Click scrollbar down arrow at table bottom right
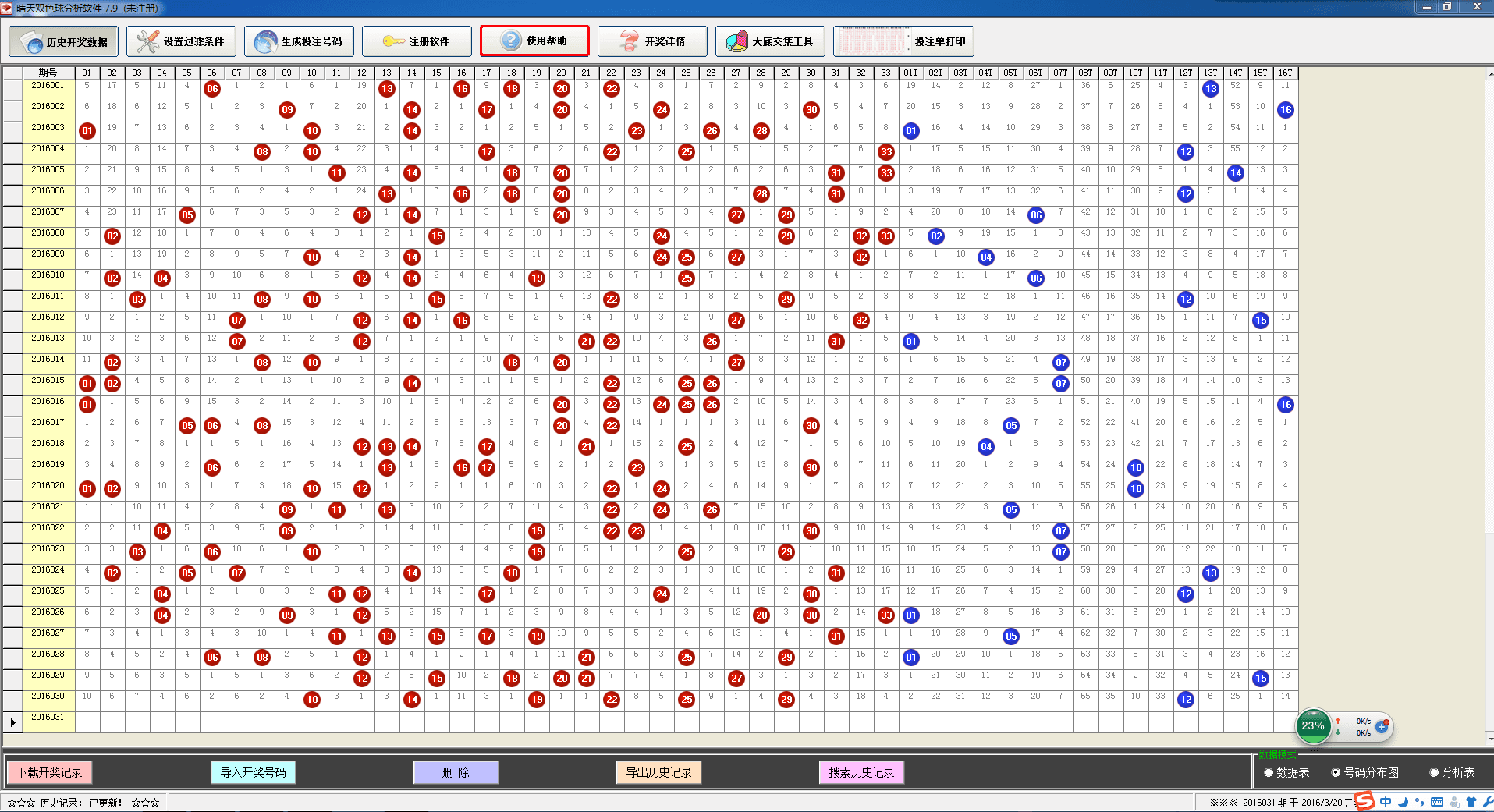Image resolution: width=1494 pixels, height=812 pixels. (1489, 739)
